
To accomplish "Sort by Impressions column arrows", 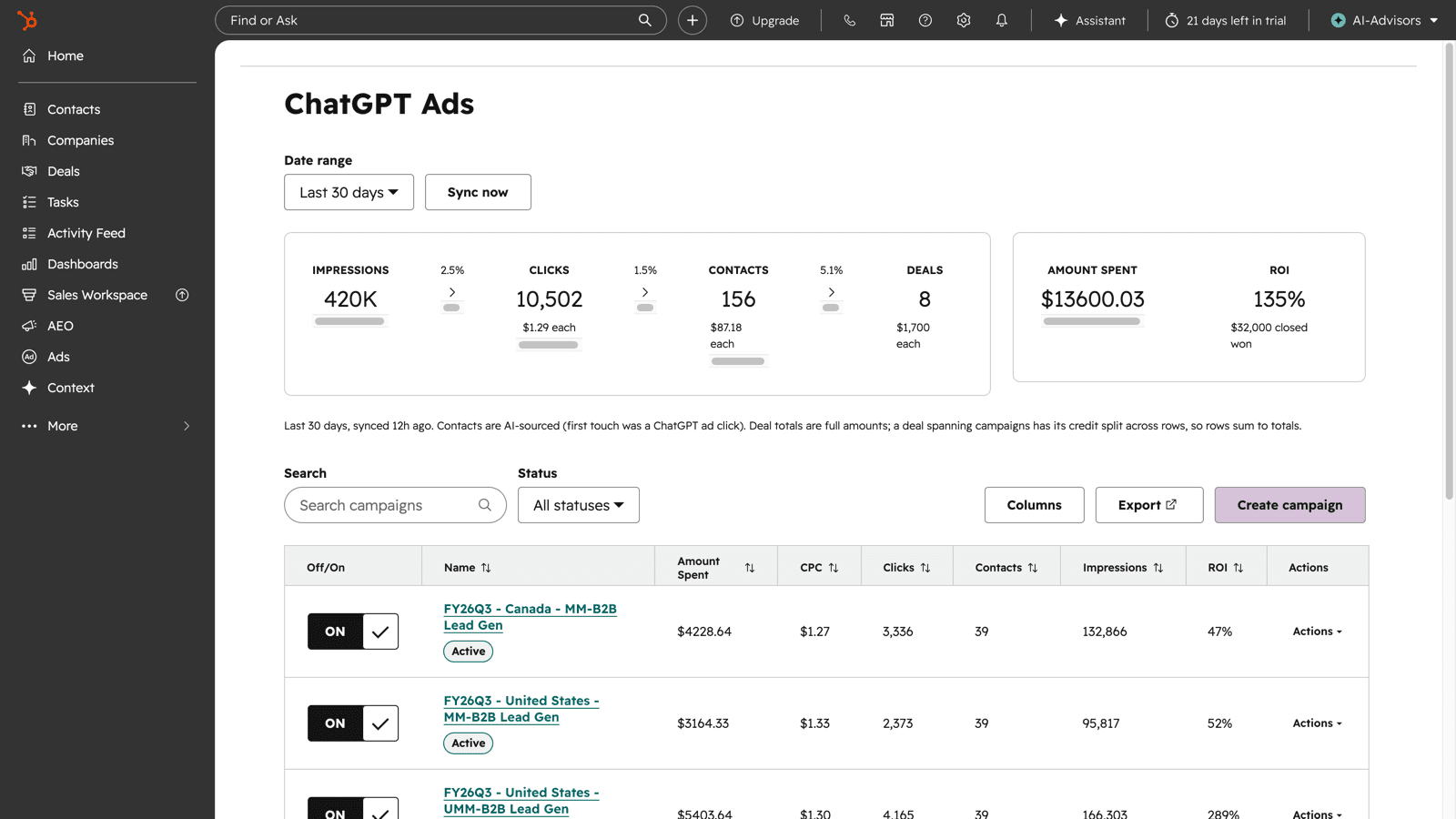I will point(1158,568).
